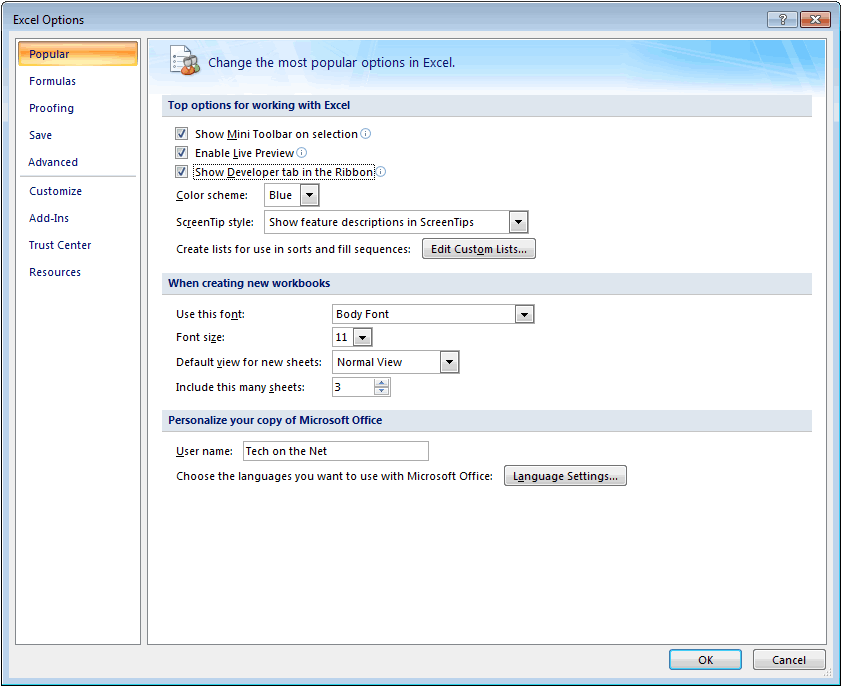Screen dimensions: 842x688
Task: Click the Excel options header icon
Action: click(x=185, y=61)
